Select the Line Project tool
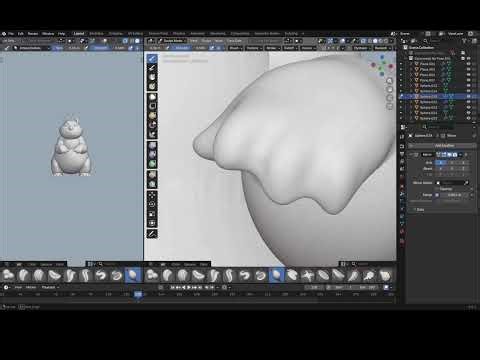 pyautogui.click(x=152, y=134)
